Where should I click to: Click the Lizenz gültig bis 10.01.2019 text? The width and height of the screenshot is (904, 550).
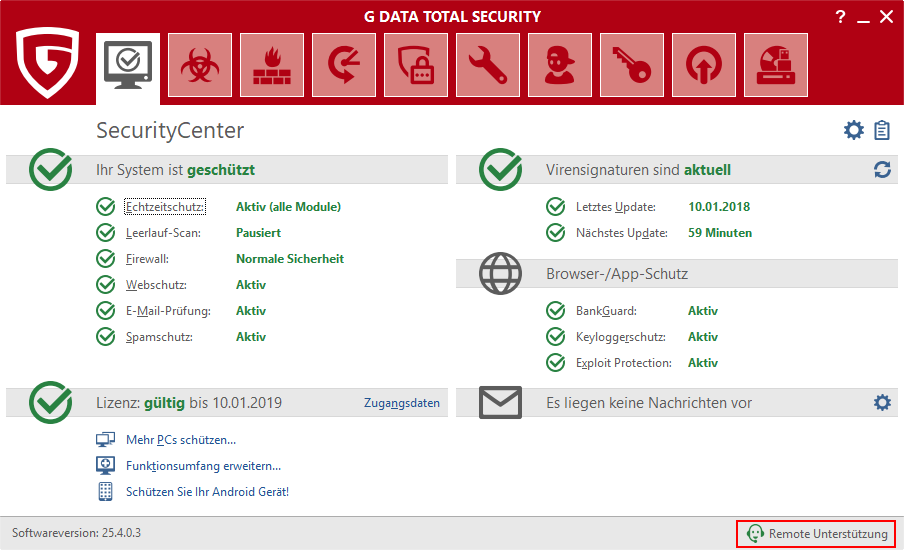click(189, 403)
